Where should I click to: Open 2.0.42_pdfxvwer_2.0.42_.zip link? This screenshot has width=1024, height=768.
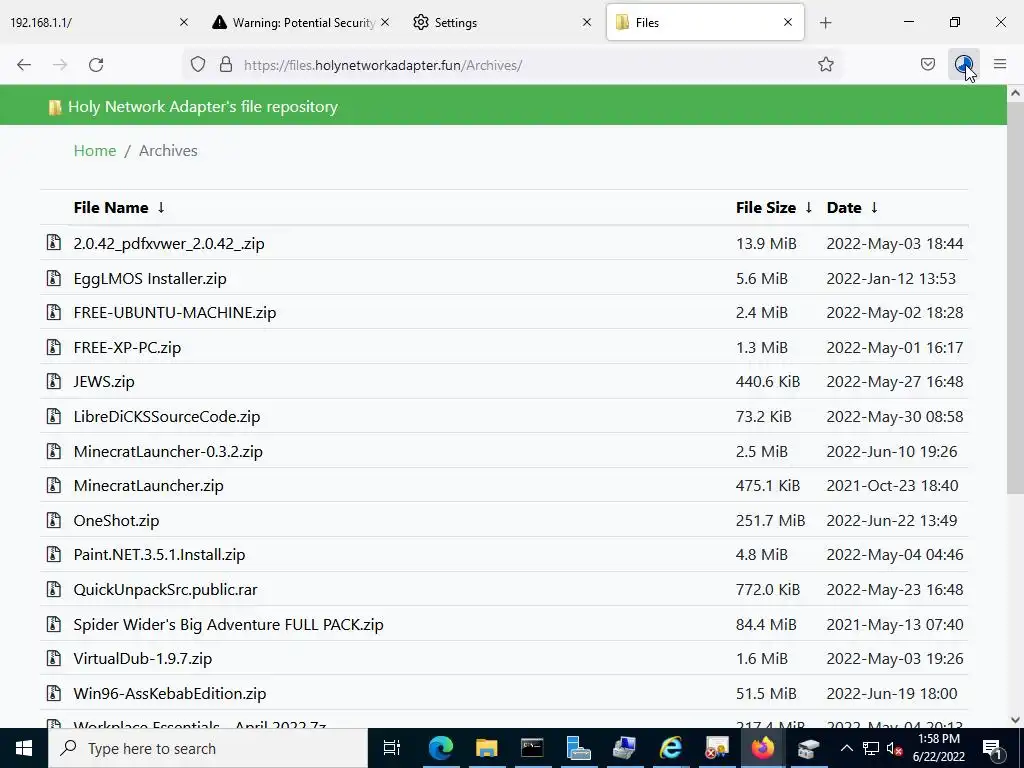(168, 244)
